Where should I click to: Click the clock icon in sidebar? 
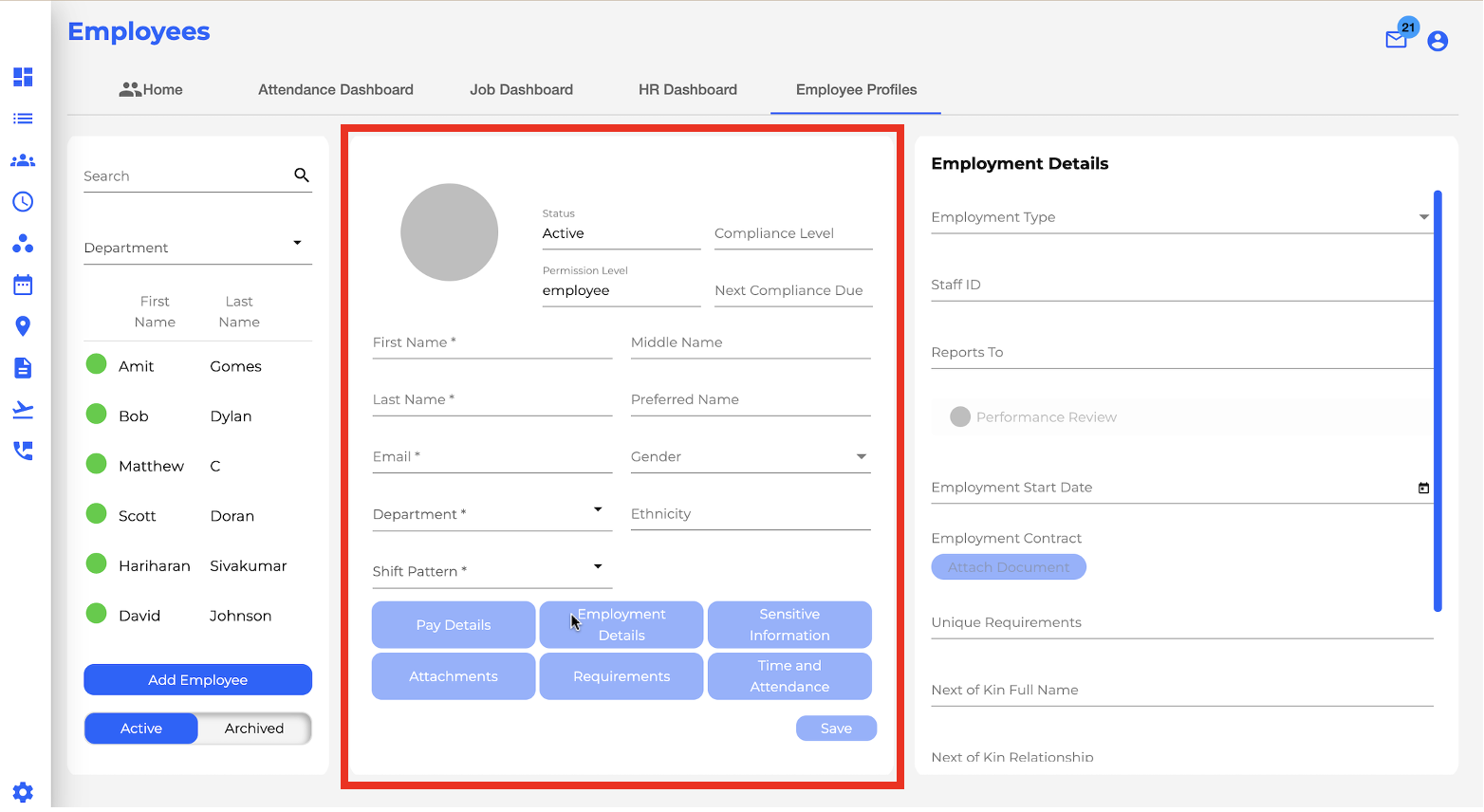tap(23, 201)
